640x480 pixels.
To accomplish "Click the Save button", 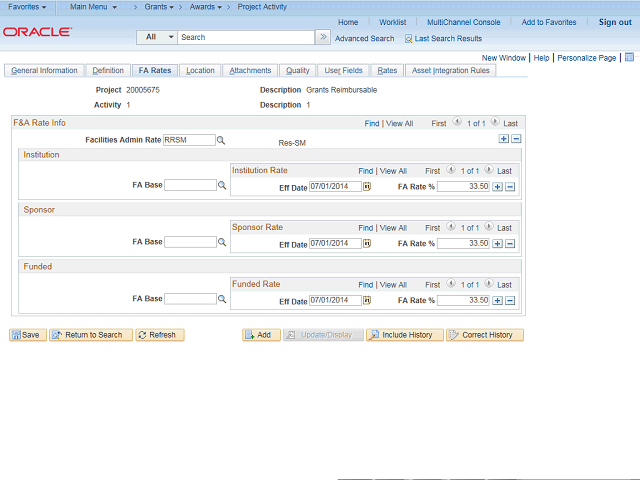I will pyautogui.click(x=28, y=335).
